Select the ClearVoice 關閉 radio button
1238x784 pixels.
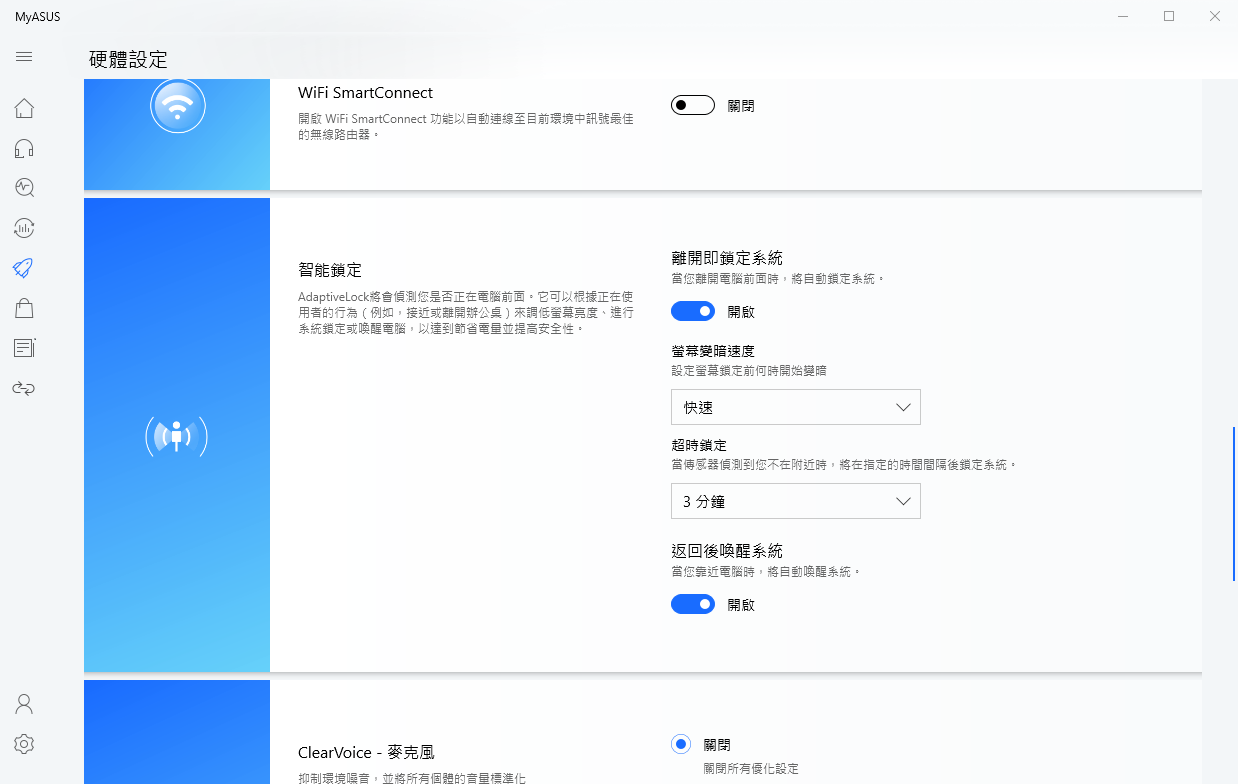[x=681, y=744]
